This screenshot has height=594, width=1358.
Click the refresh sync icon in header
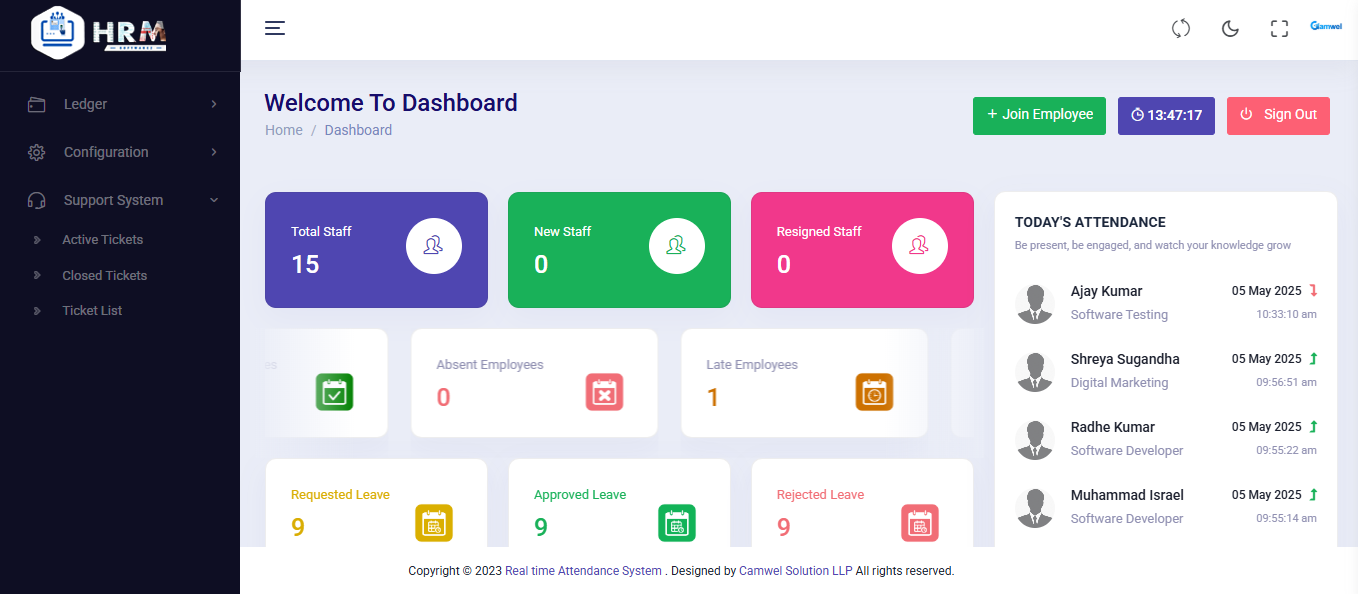pos(1181,29)
